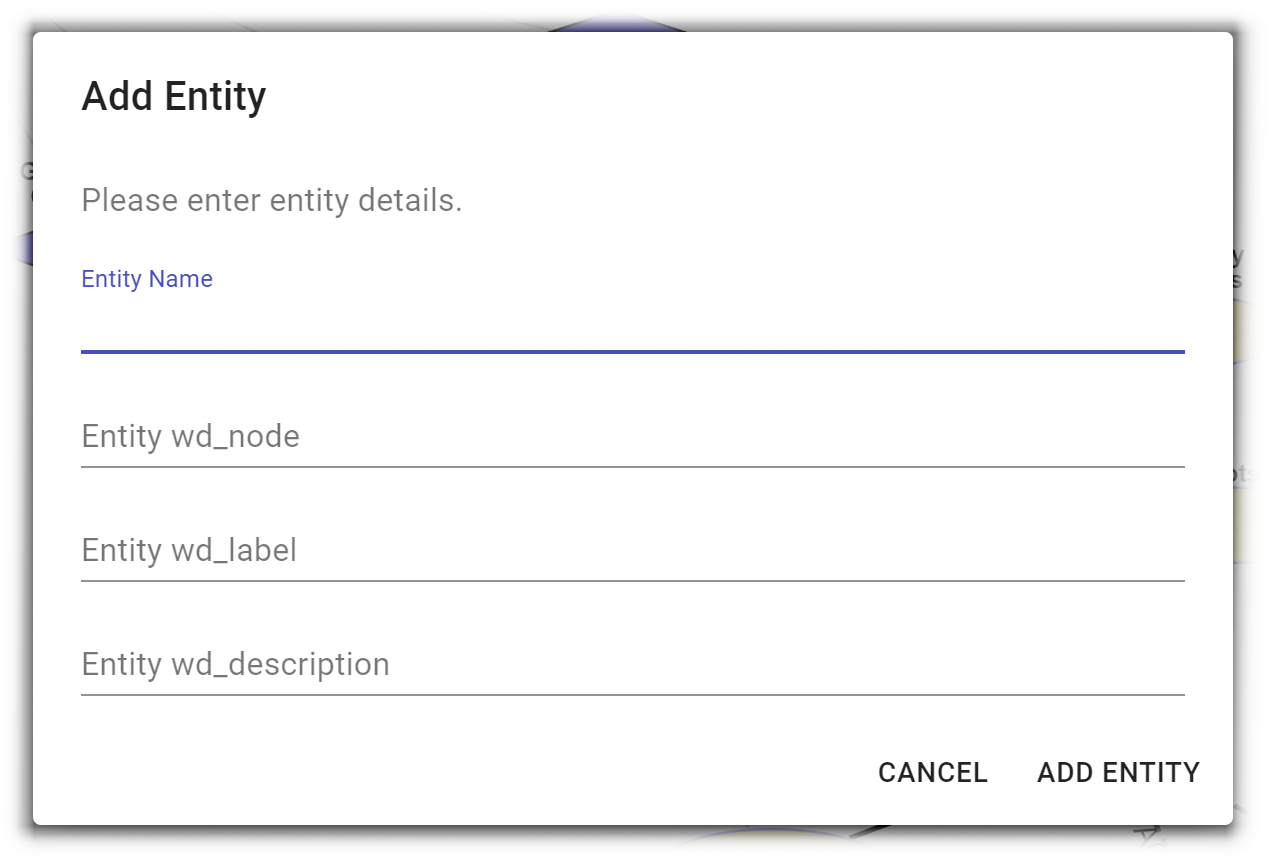Screen dimensions: 1271x862
Task: Confirm with the ADD ENTITY button
Action: 1118,773
